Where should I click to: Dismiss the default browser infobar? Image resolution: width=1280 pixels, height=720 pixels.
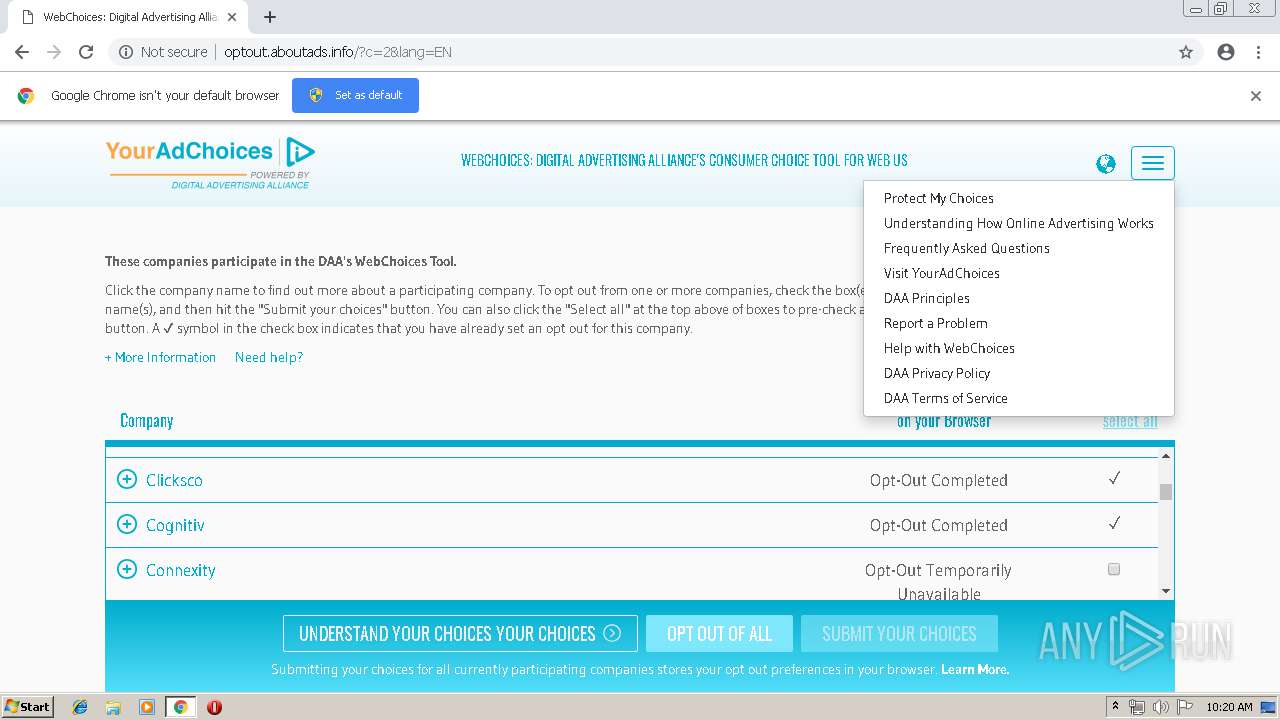[1256, 96]
